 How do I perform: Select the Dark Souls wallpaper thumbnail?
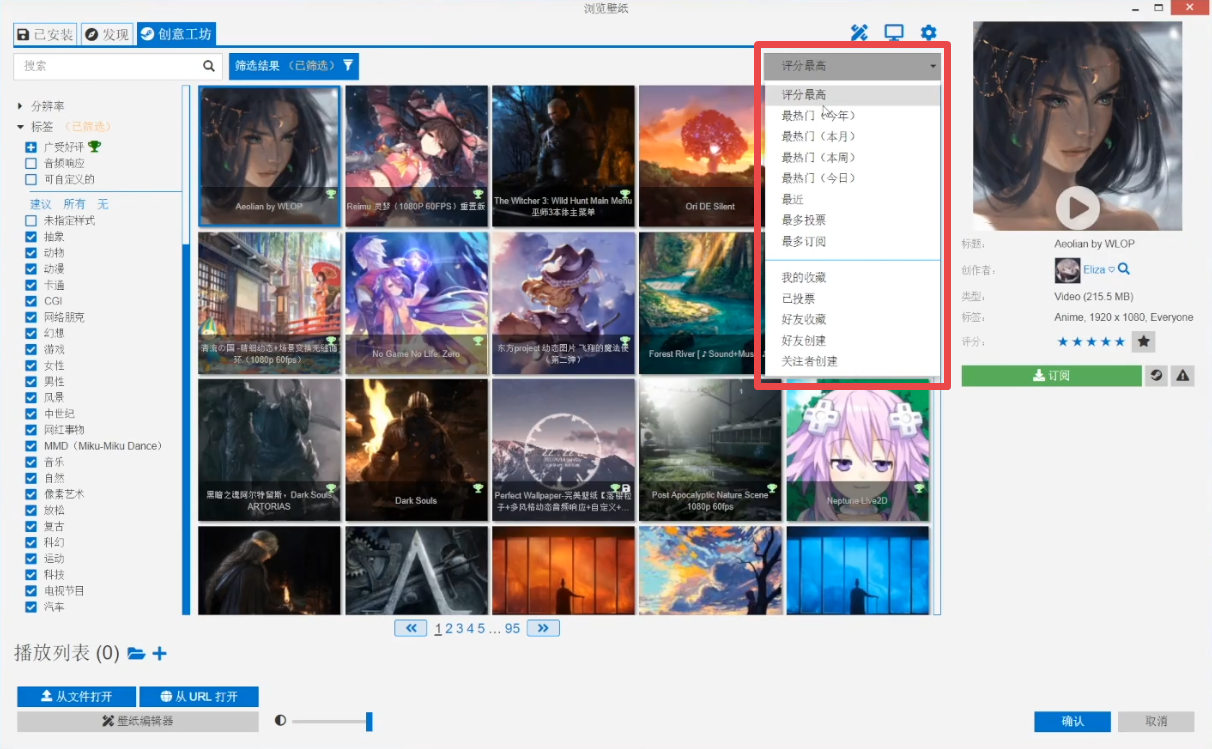point(416,450)
